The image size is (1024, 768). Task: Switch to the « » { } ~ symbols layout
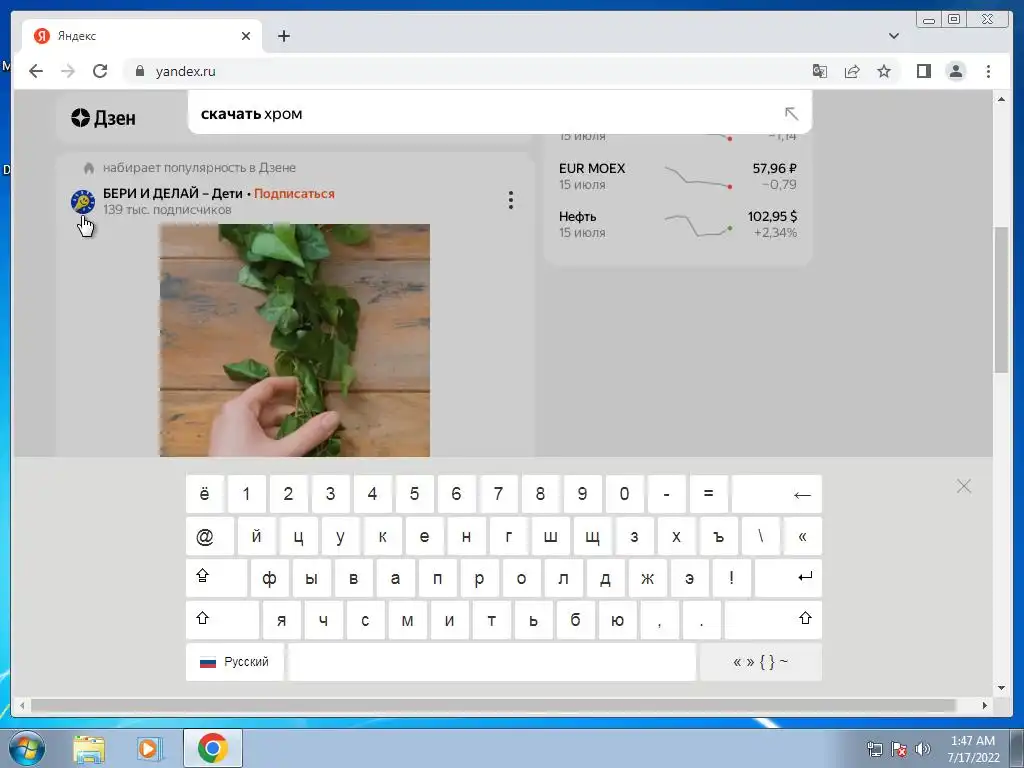click(x=761, y=662)
